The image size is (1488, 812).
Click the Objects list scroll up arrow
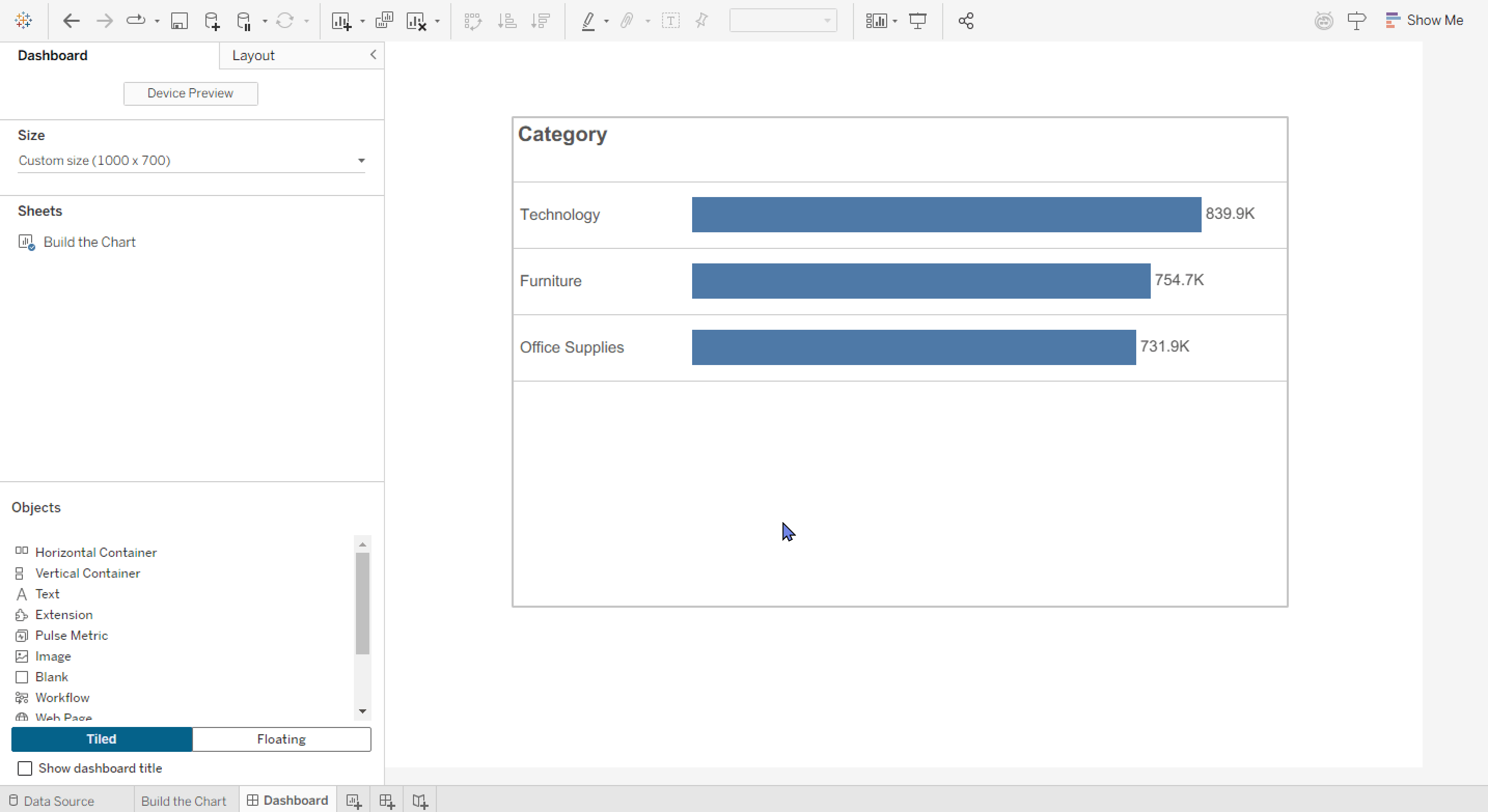pos(363,544)
